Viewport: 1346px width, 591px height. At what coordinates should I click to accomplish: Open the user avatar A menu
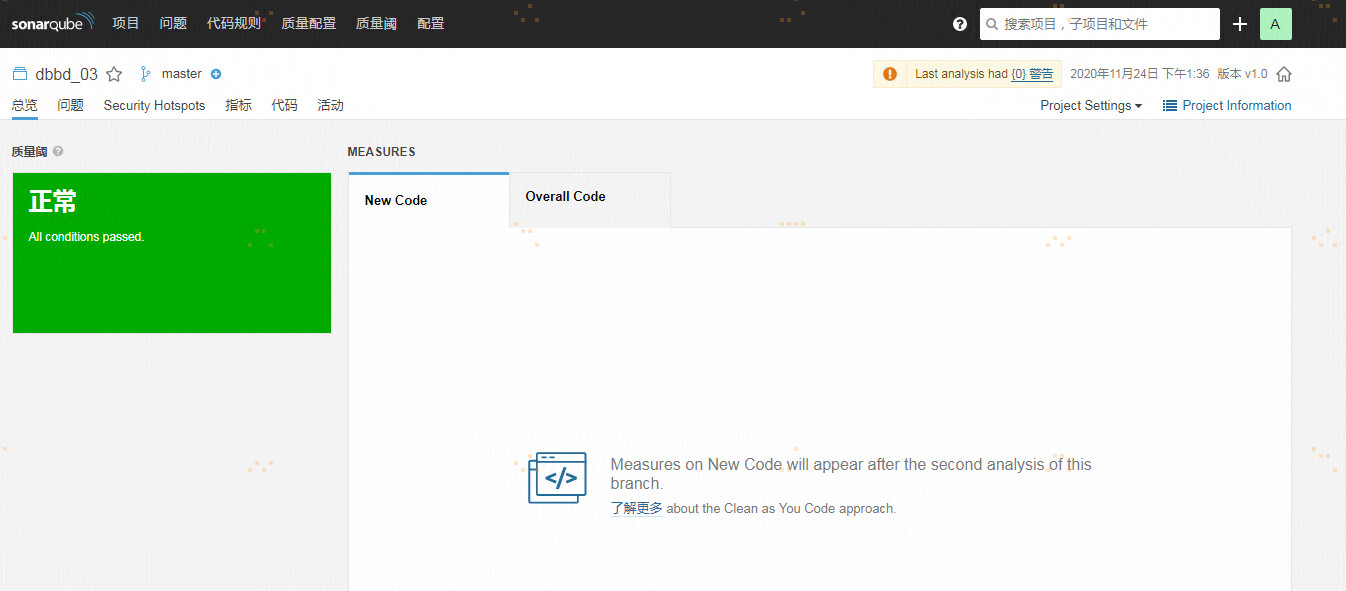1275,24
